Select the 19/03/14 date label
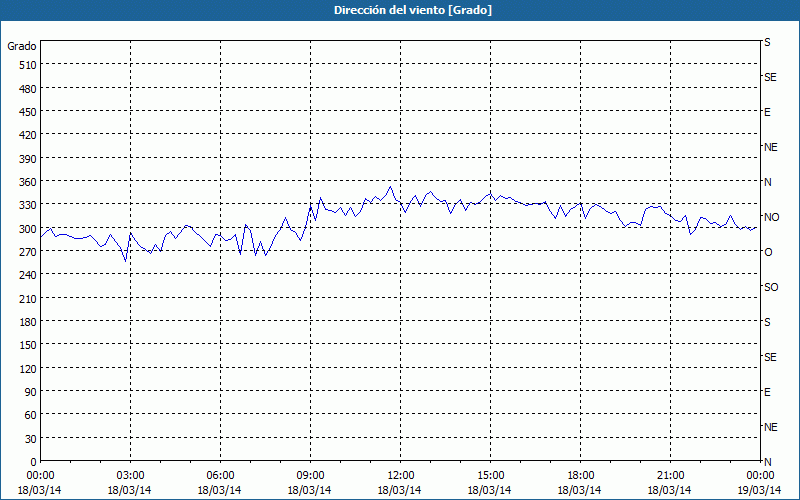800x500 pixels. click(x=760, y=490)
